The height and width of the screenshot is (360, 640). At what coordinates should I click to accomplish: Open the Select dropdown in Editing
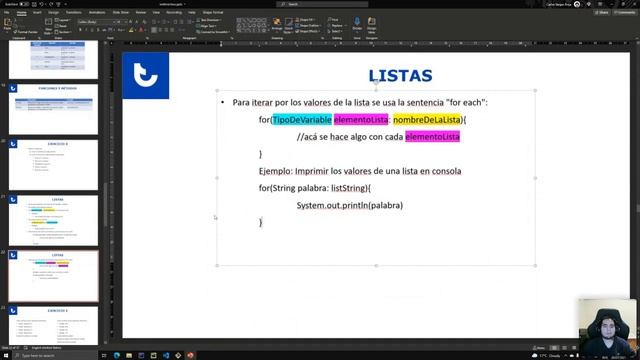click(335, 31)
